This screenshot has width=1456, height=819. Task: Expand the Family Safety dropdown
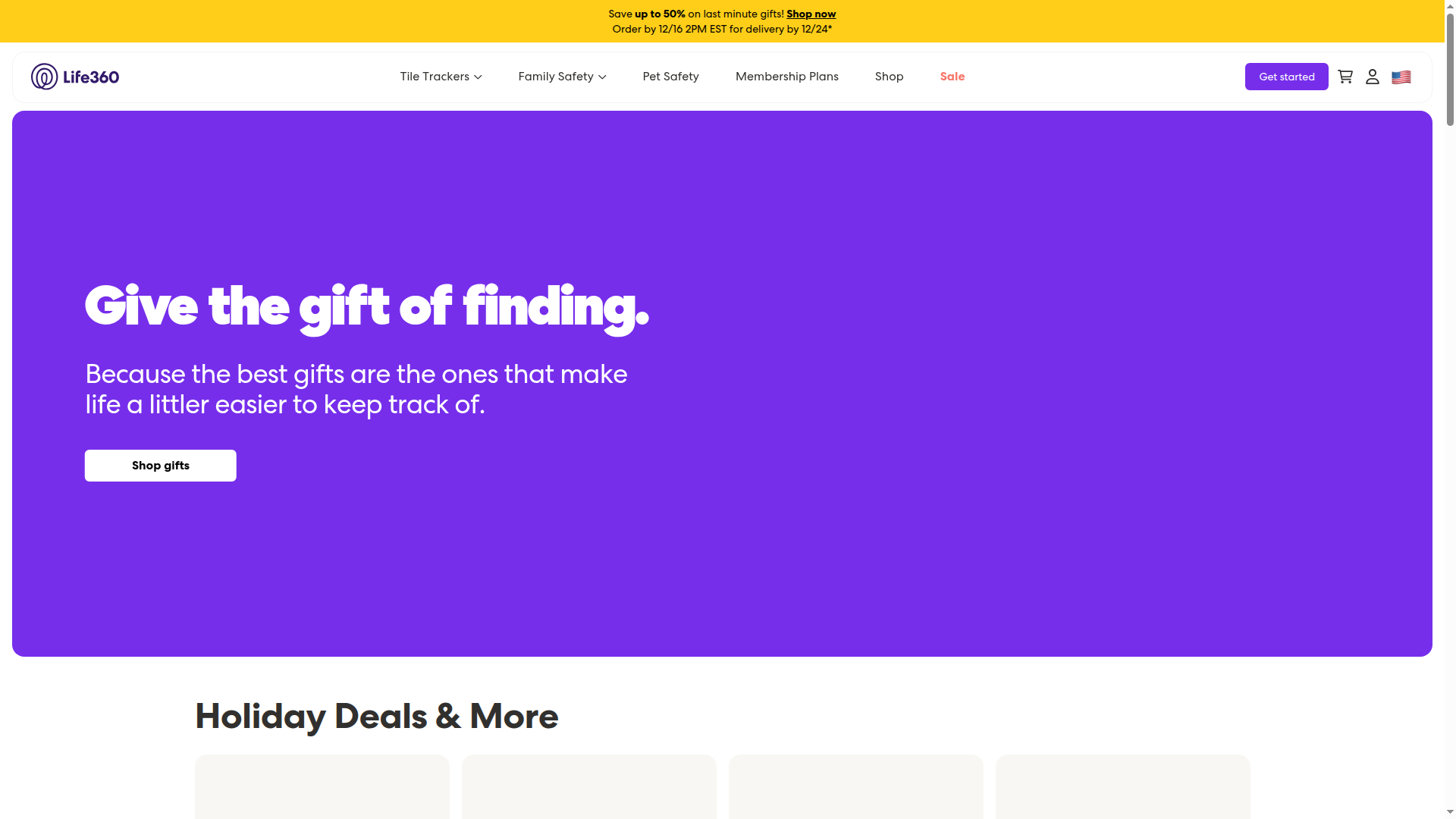[x=562, y=77]
